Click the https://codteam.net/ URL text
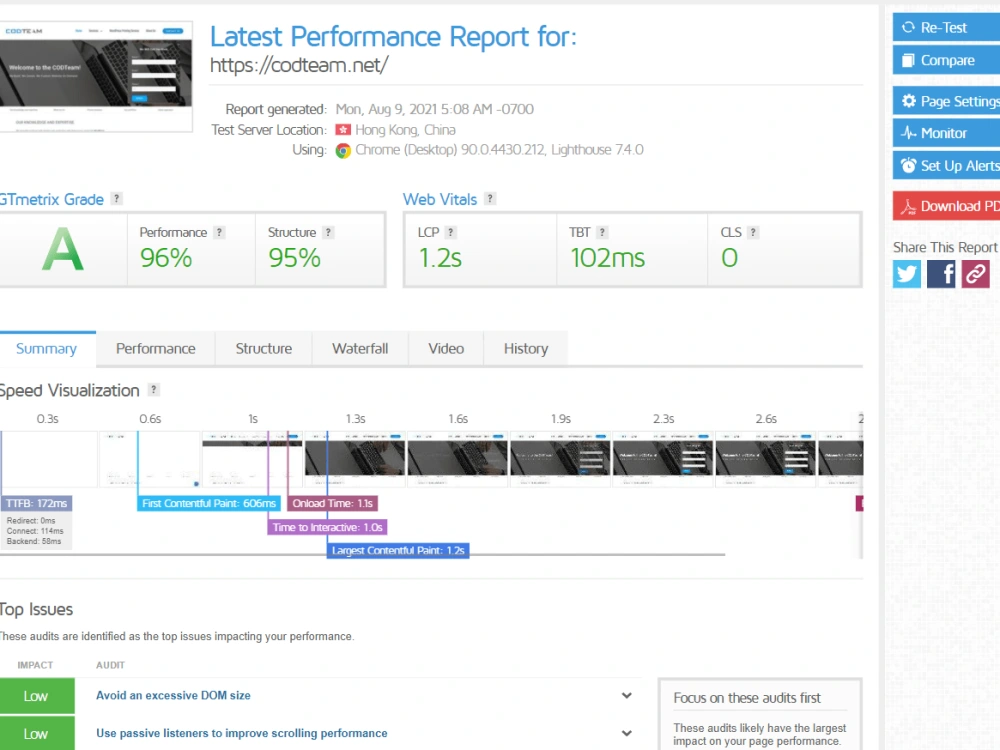1000x750 pixels. pyautogui.click(x=299, y=65)
